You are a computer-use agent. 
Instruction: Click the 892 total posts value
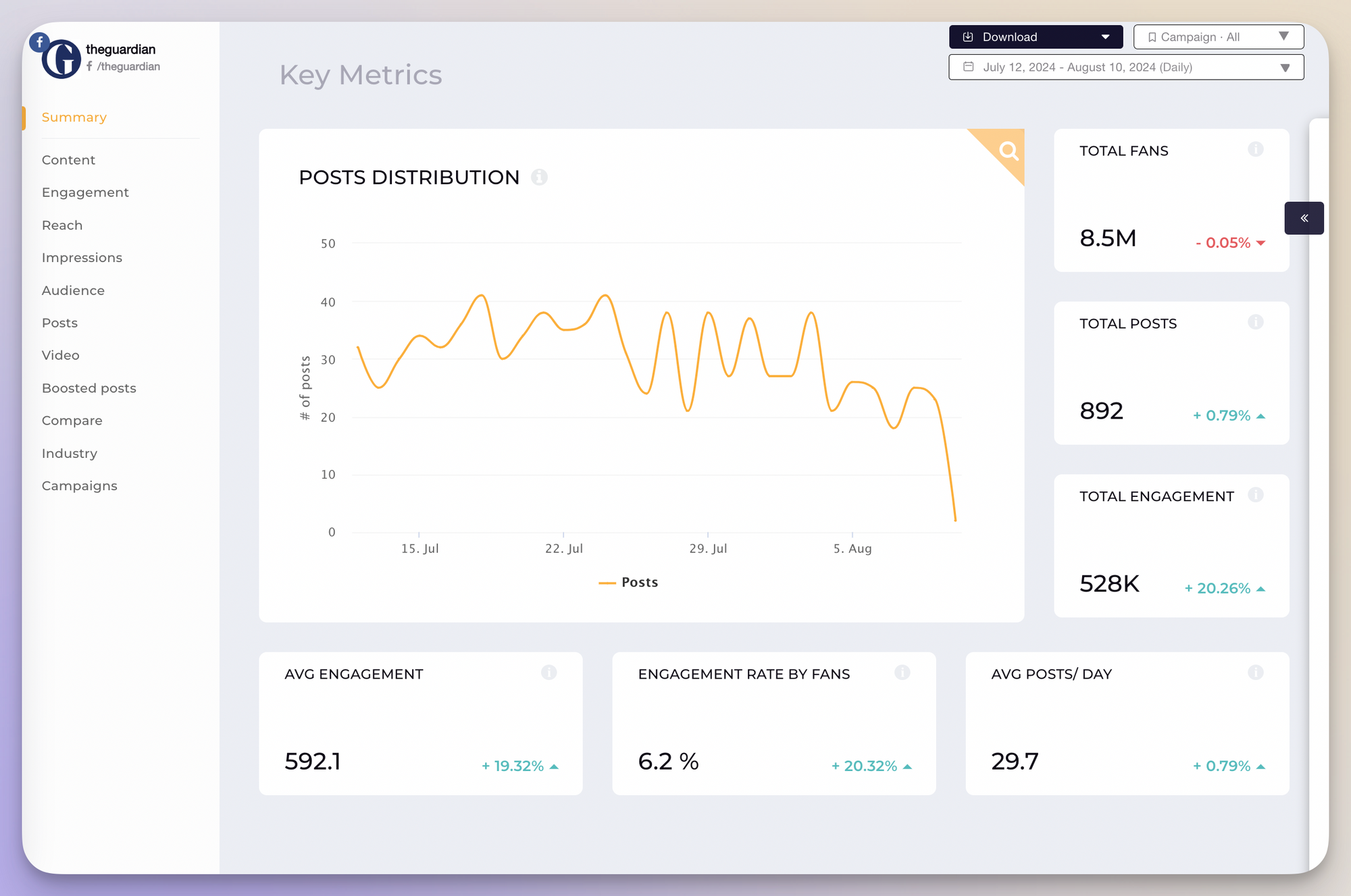pyautogui.click(x=1101, y=411)
